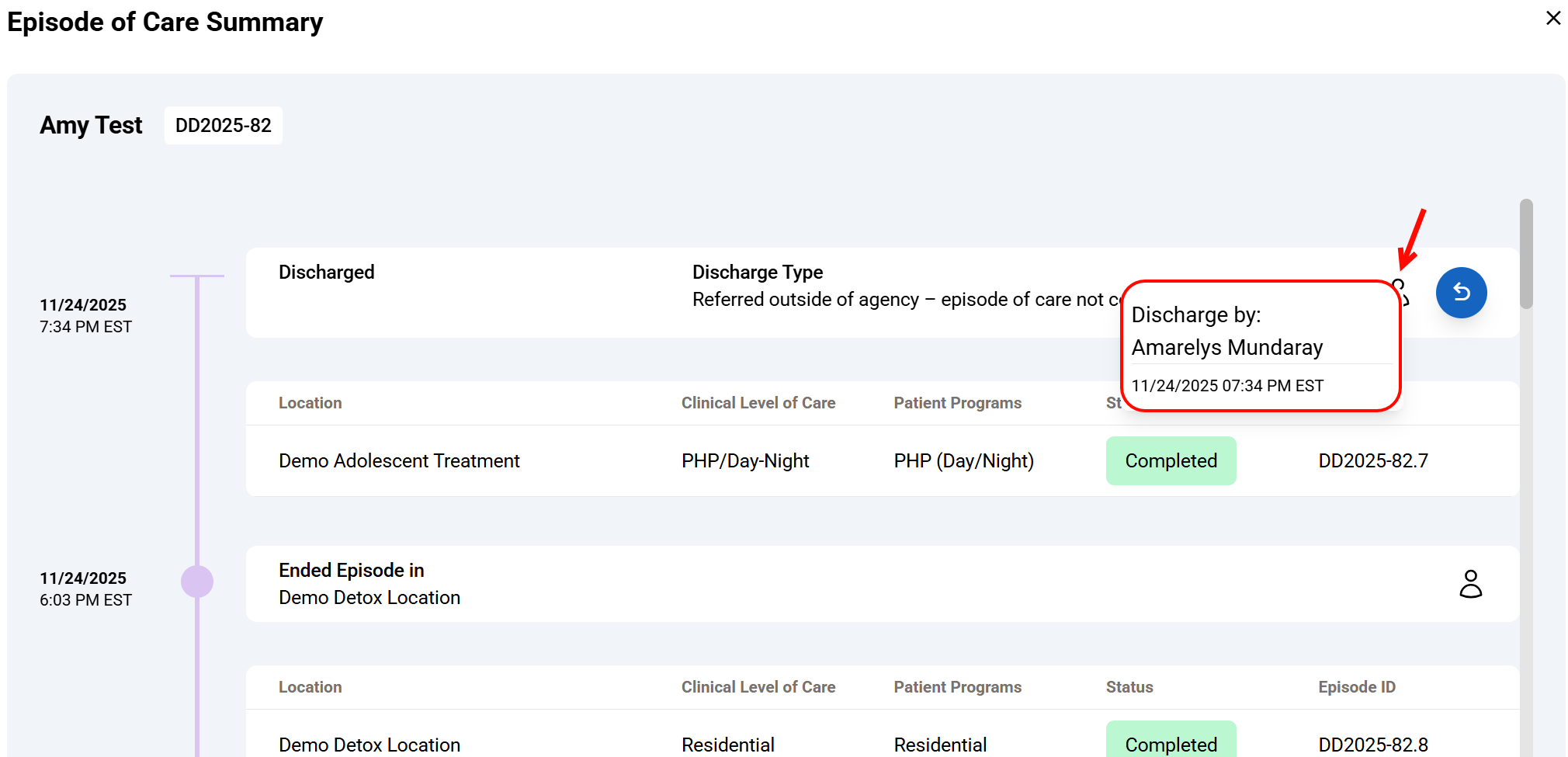1568x757 pixels.
Task: Click Completed status for Demo Detox Location
Action: pos(1171,743)
